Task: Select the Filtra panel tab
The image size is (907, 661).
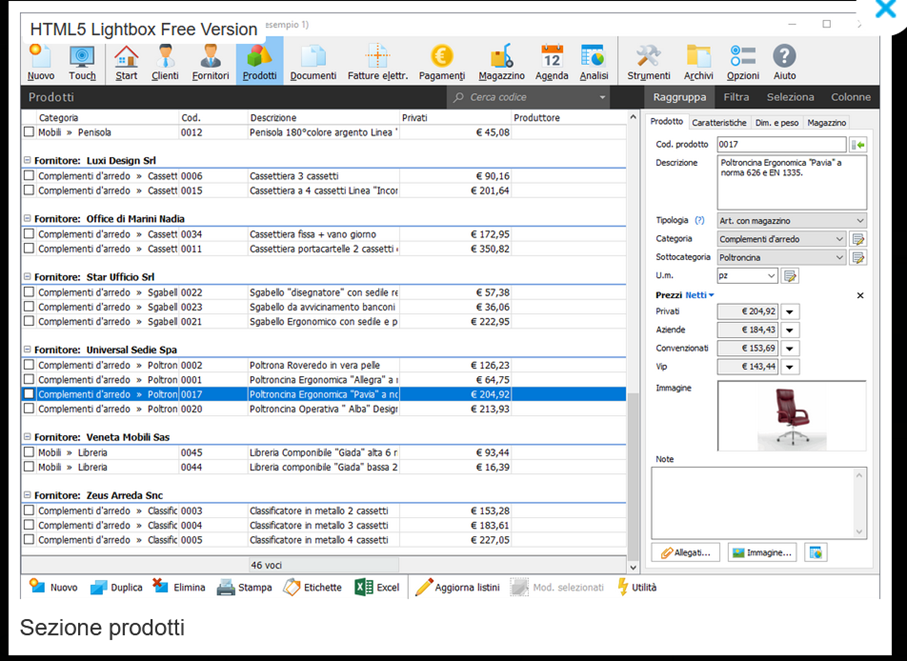Action: (x=736, y=97)
